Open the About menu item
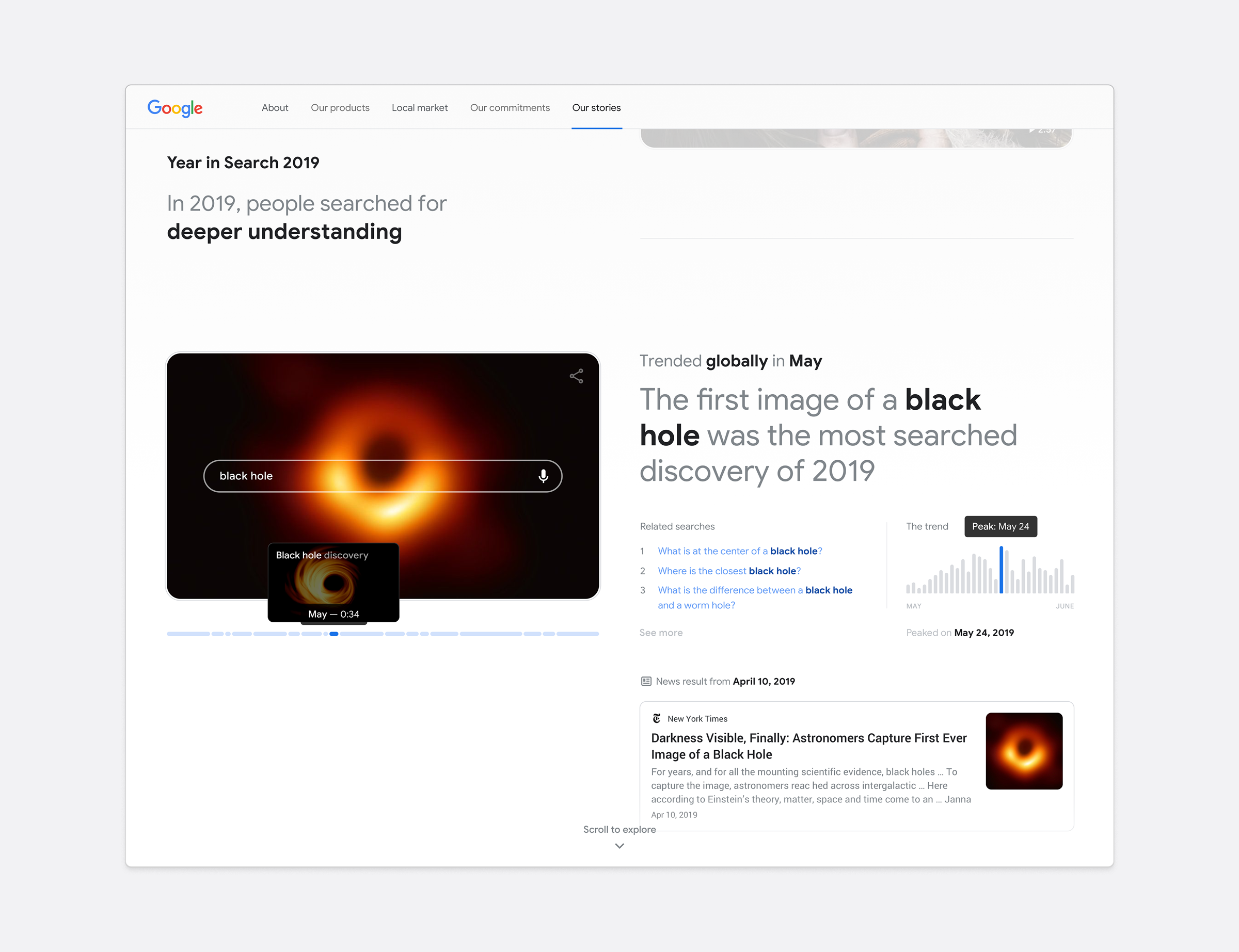This screenshot has width=1239, height=952. tap(275, 108)
